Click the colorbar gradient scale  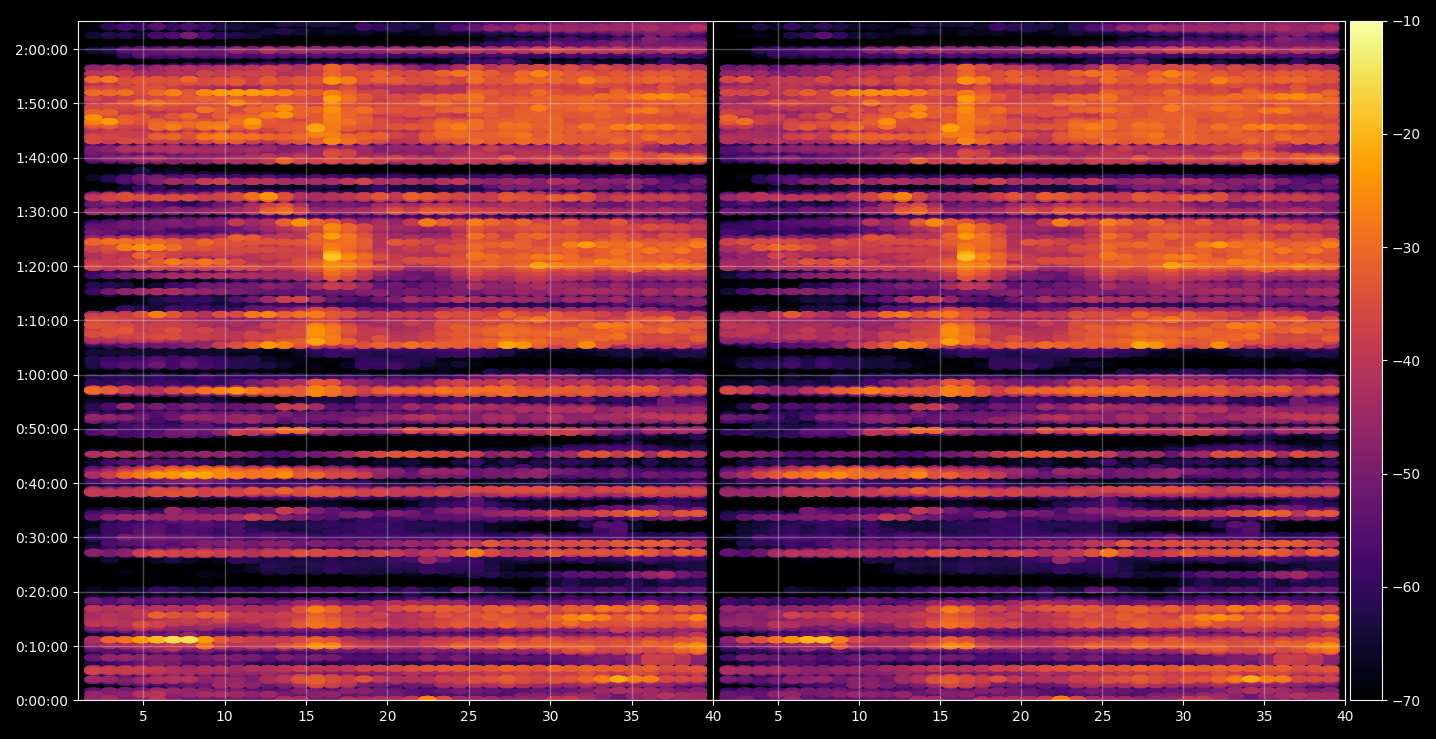click(1366, 361)
